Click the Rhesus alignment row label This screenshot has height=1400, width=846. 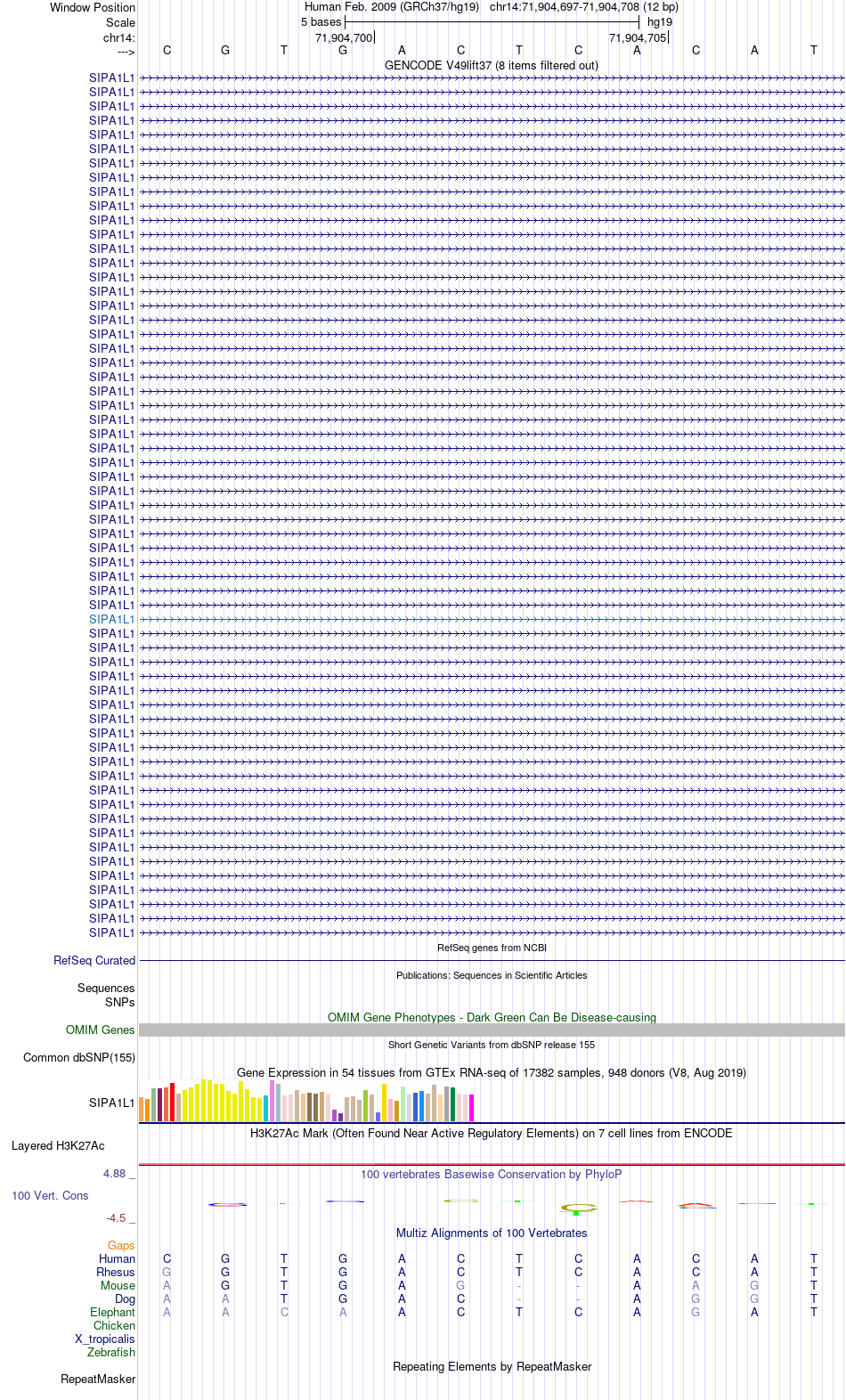click(116, 1272)
